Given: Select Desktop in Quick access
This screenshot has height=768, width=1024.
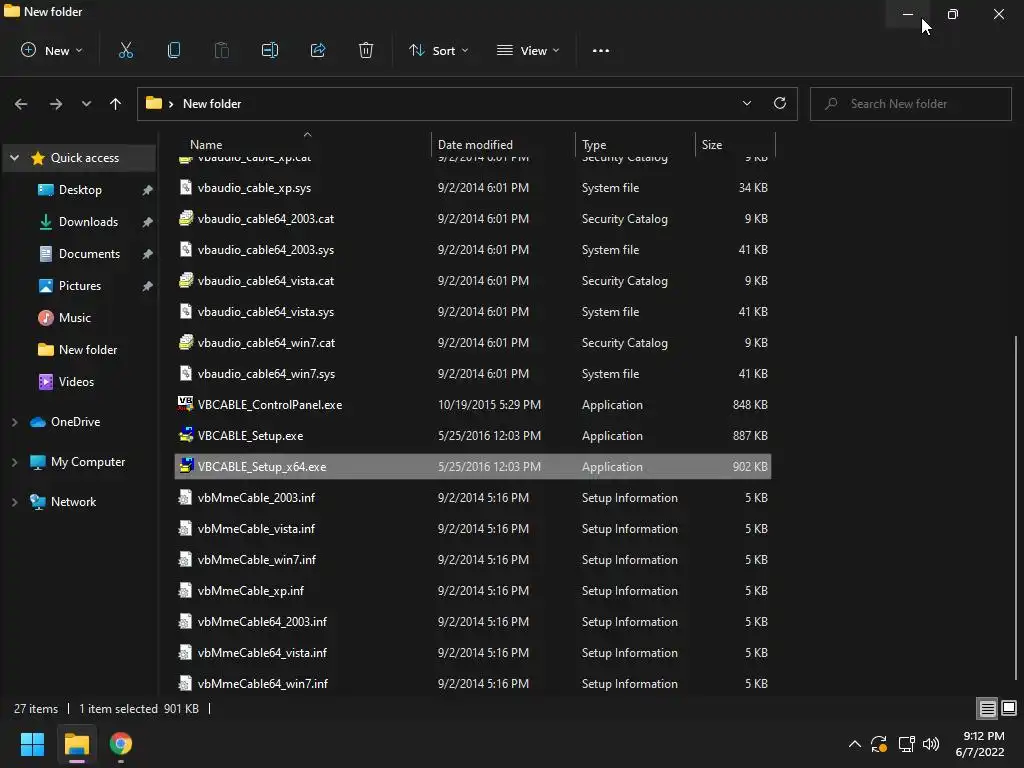Looking at the screenshot, I should click(x=80, y=189).
